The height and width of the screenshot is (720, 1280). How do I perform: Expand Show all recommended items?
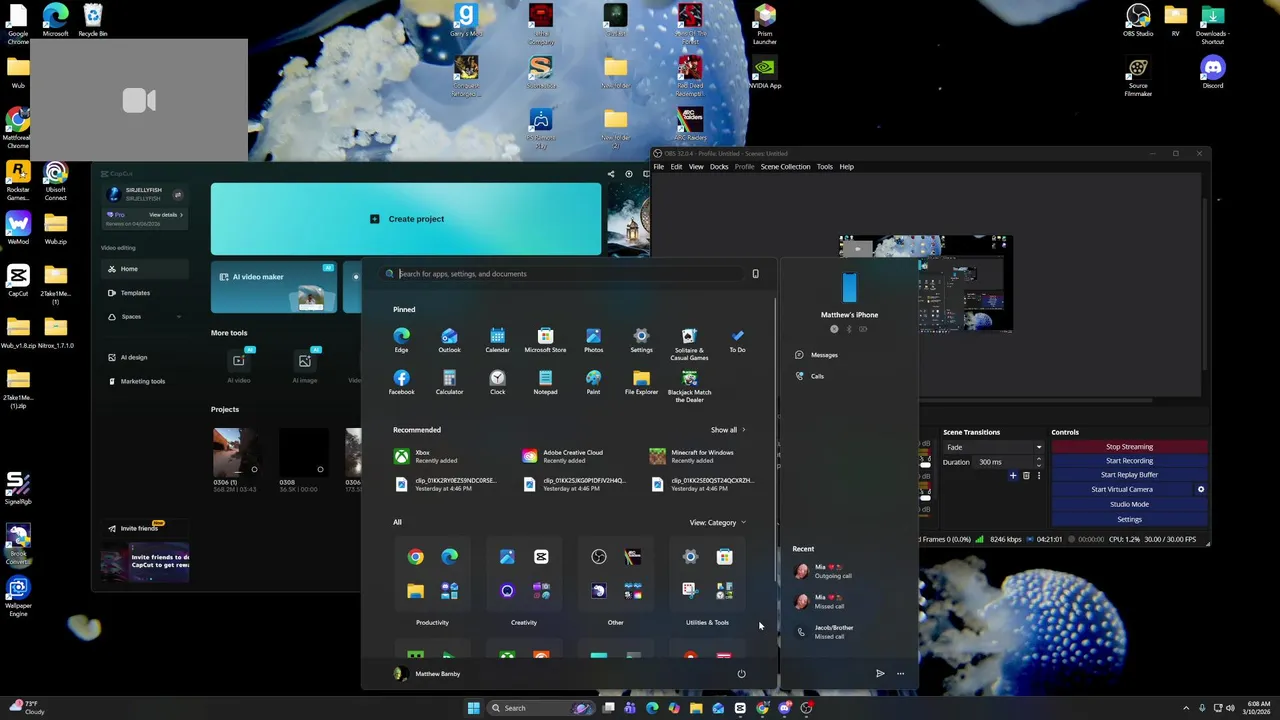coord(728,430)
